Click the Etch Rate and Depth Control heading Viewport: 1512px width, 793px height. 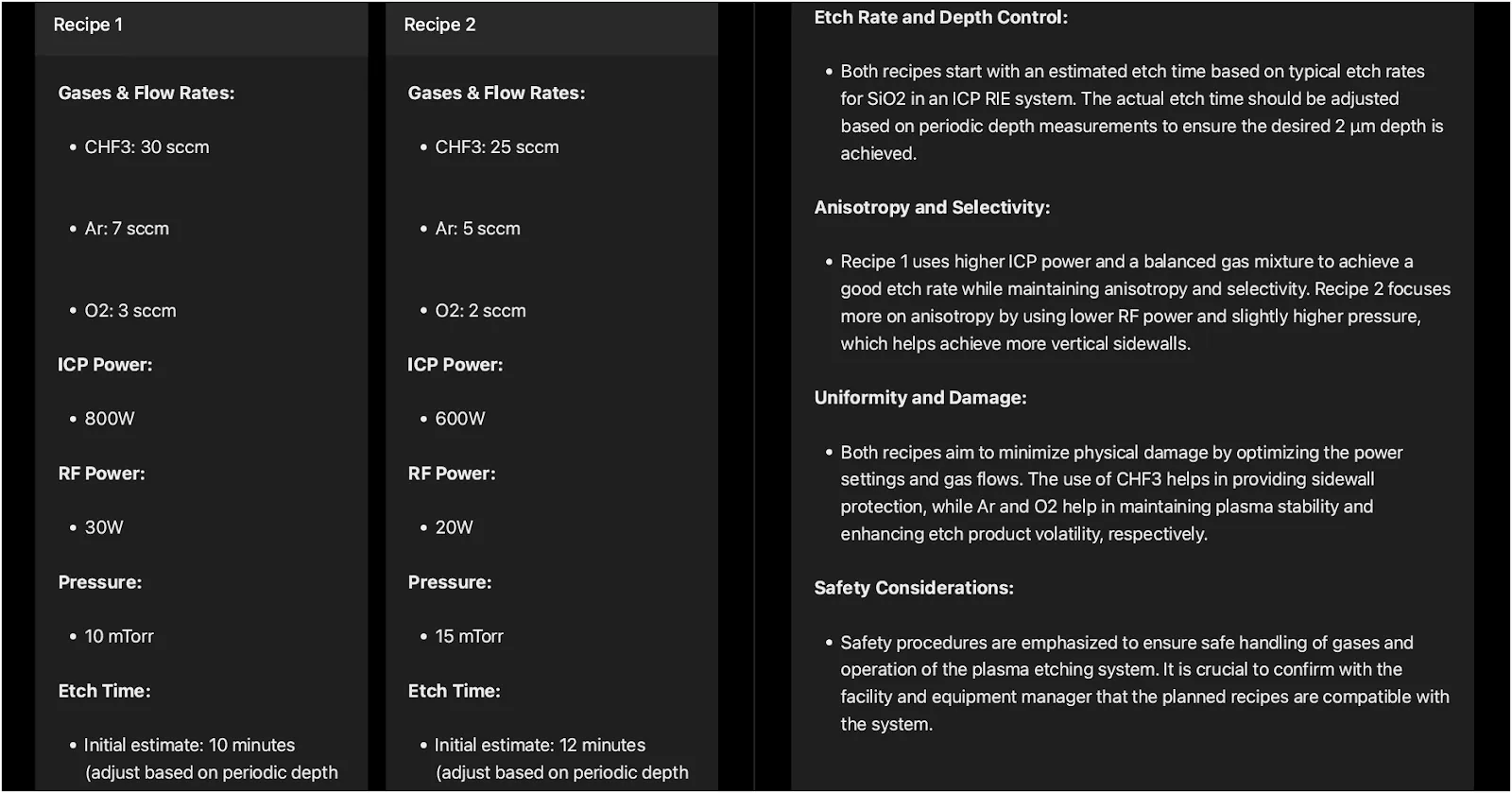tap(940, 17)
